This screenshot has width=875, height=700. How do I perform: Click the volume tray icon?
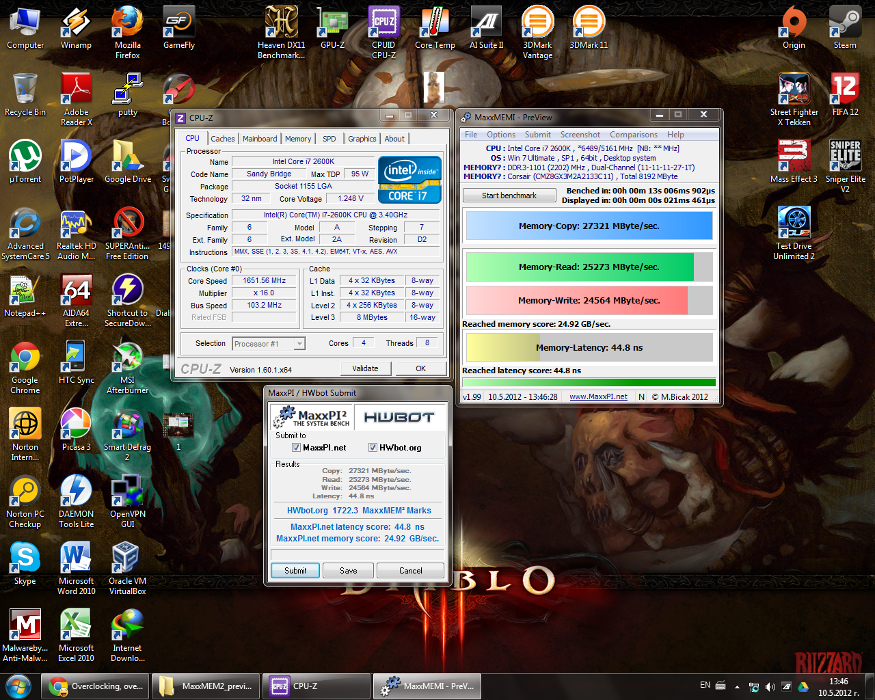coord(770,687)
